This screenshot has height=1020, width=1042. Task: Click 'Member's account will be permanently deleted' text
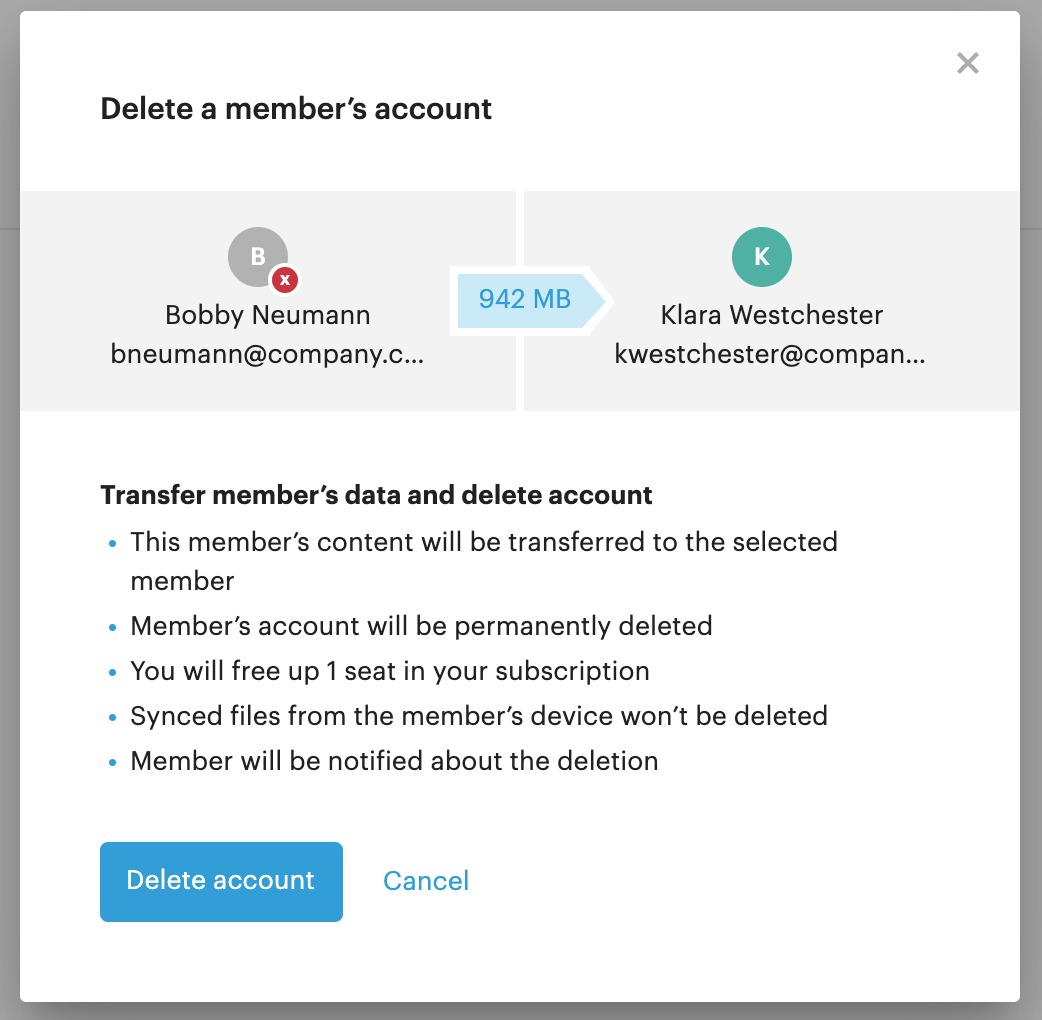421,626
